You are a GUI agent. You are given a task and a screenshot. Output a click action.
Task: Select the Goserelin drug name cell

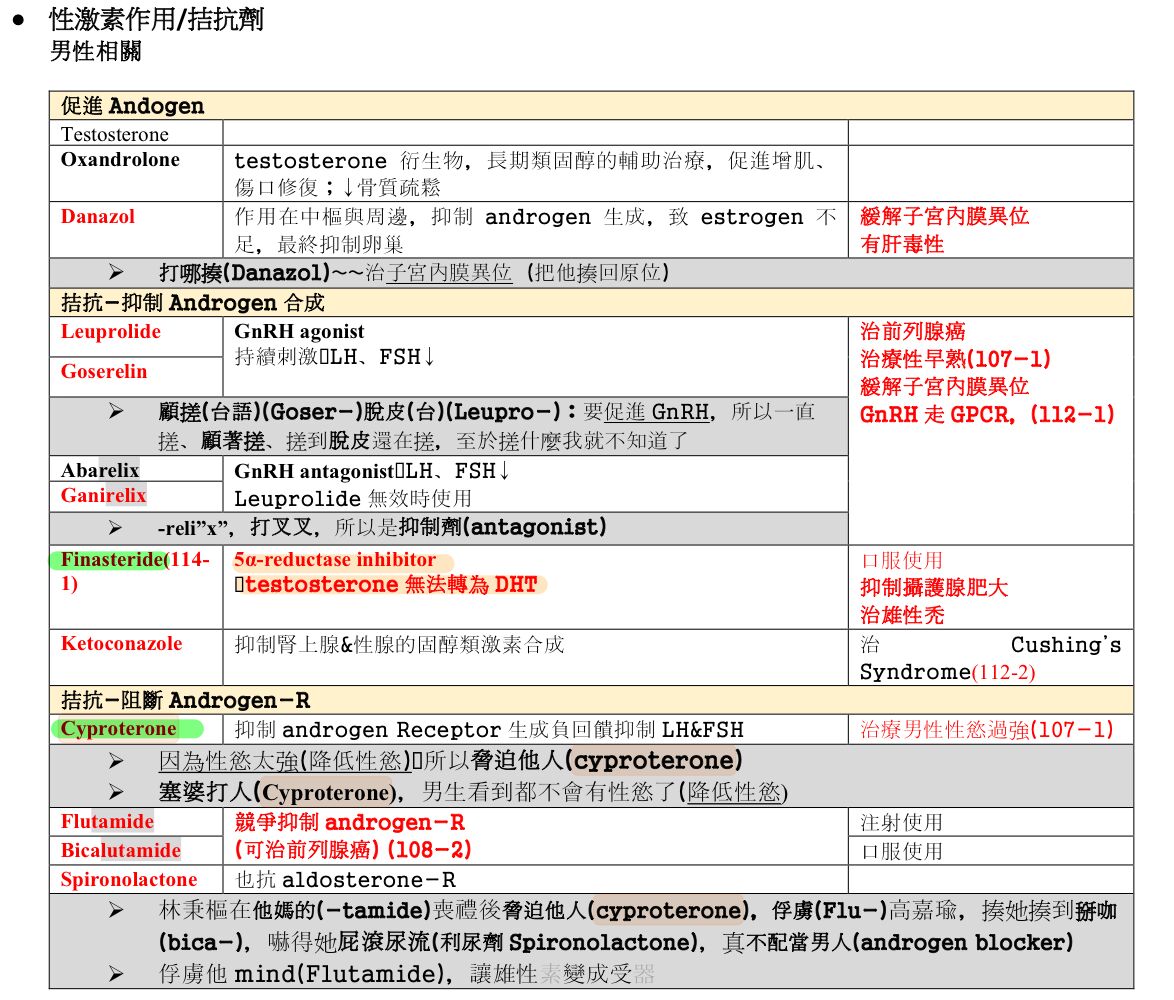tap(104, 372)
